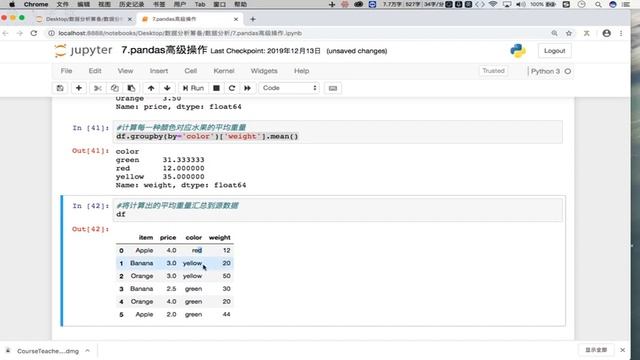Screen dimensions: 640x360
Task: Run the selected cell
Action: pyautogui.click(x=193, y=88)
